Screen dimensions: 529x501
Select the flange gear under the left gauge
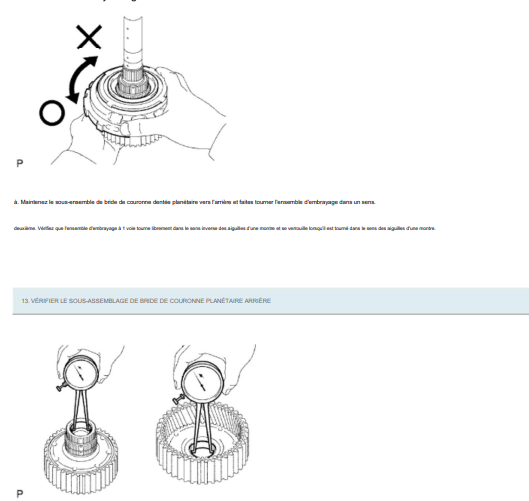pyautogui.click(x=81, y=459)
